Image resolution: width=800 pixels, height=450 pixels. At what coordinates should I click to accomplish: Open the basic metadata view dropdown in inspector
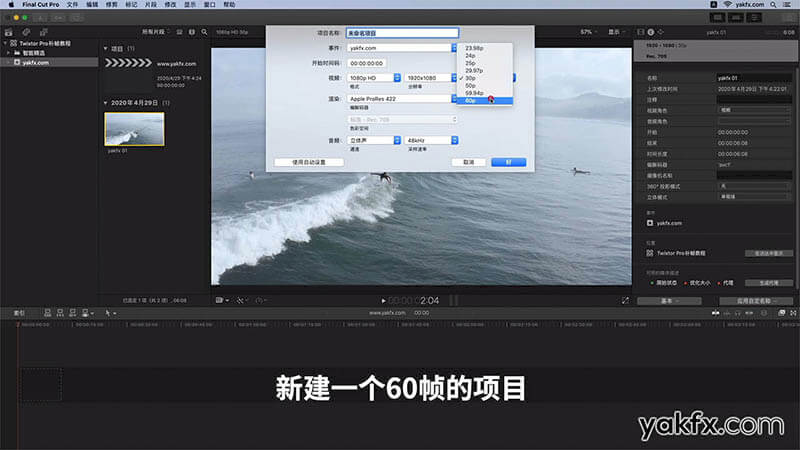pos(669,301)
